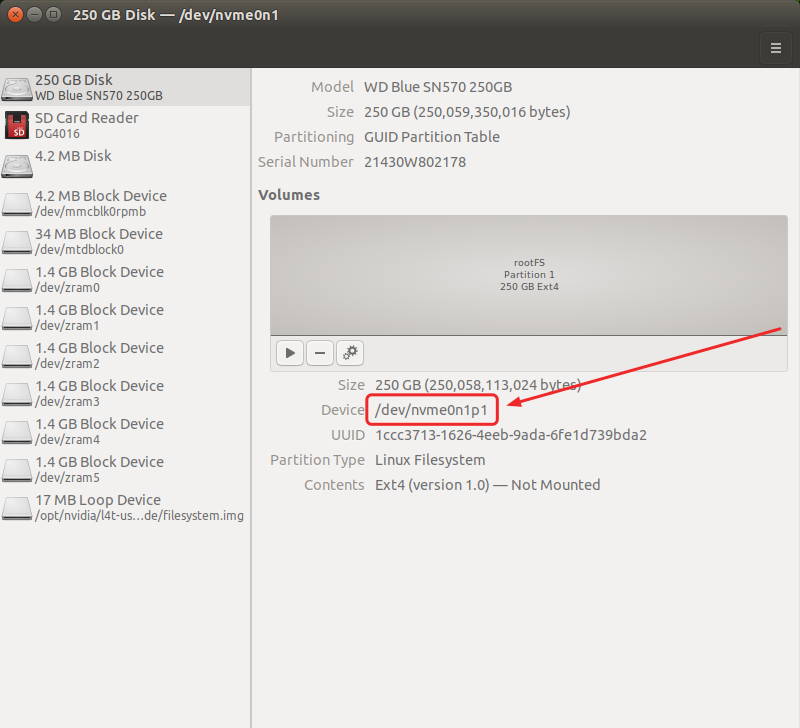Open the hamburger application menu
Image resolution: width=800 pixels, height=728 pixels.
point(776,48)
